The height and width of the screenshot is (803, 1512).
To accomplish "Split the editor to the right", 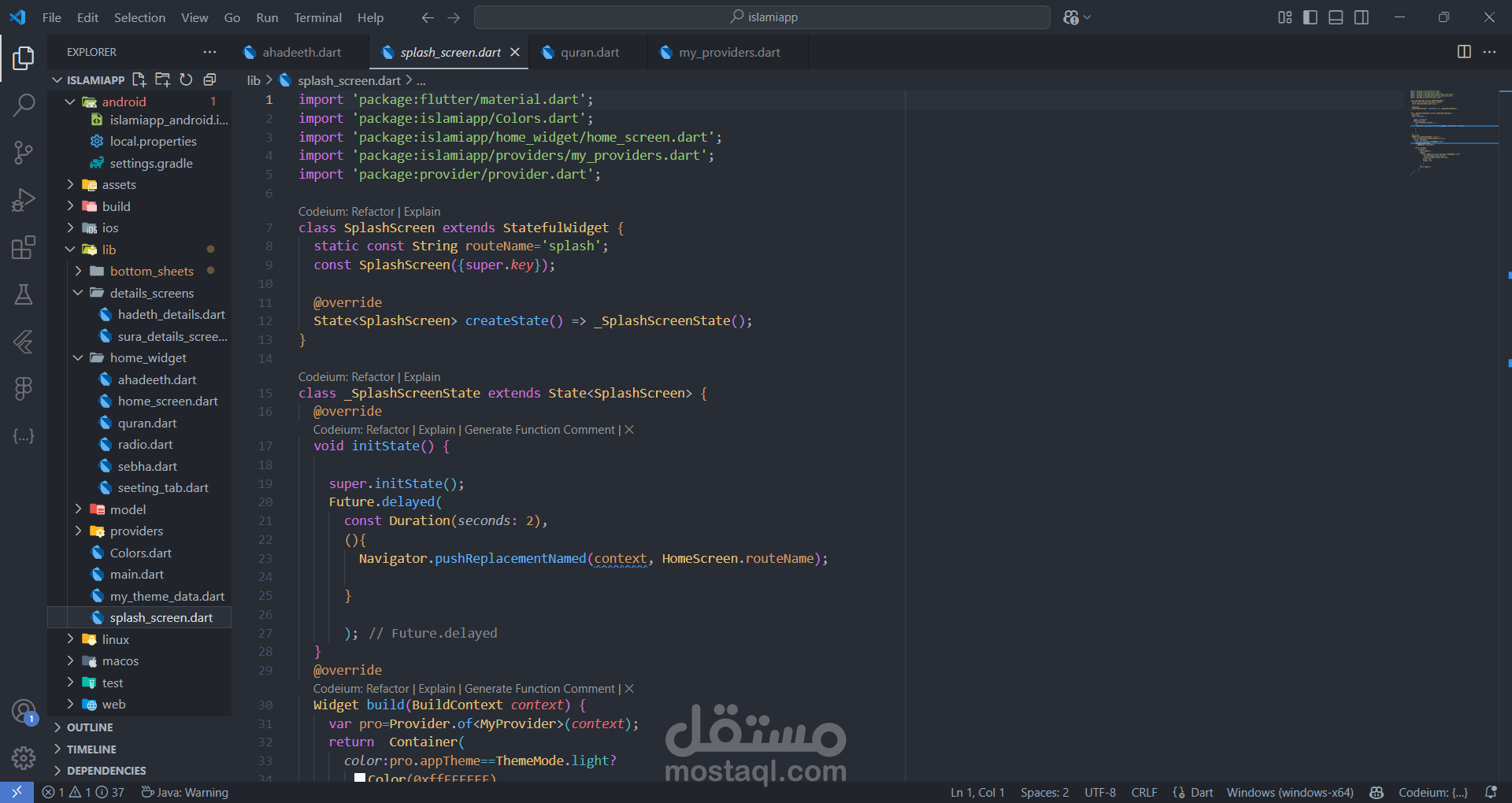I will coord(1464,52).
